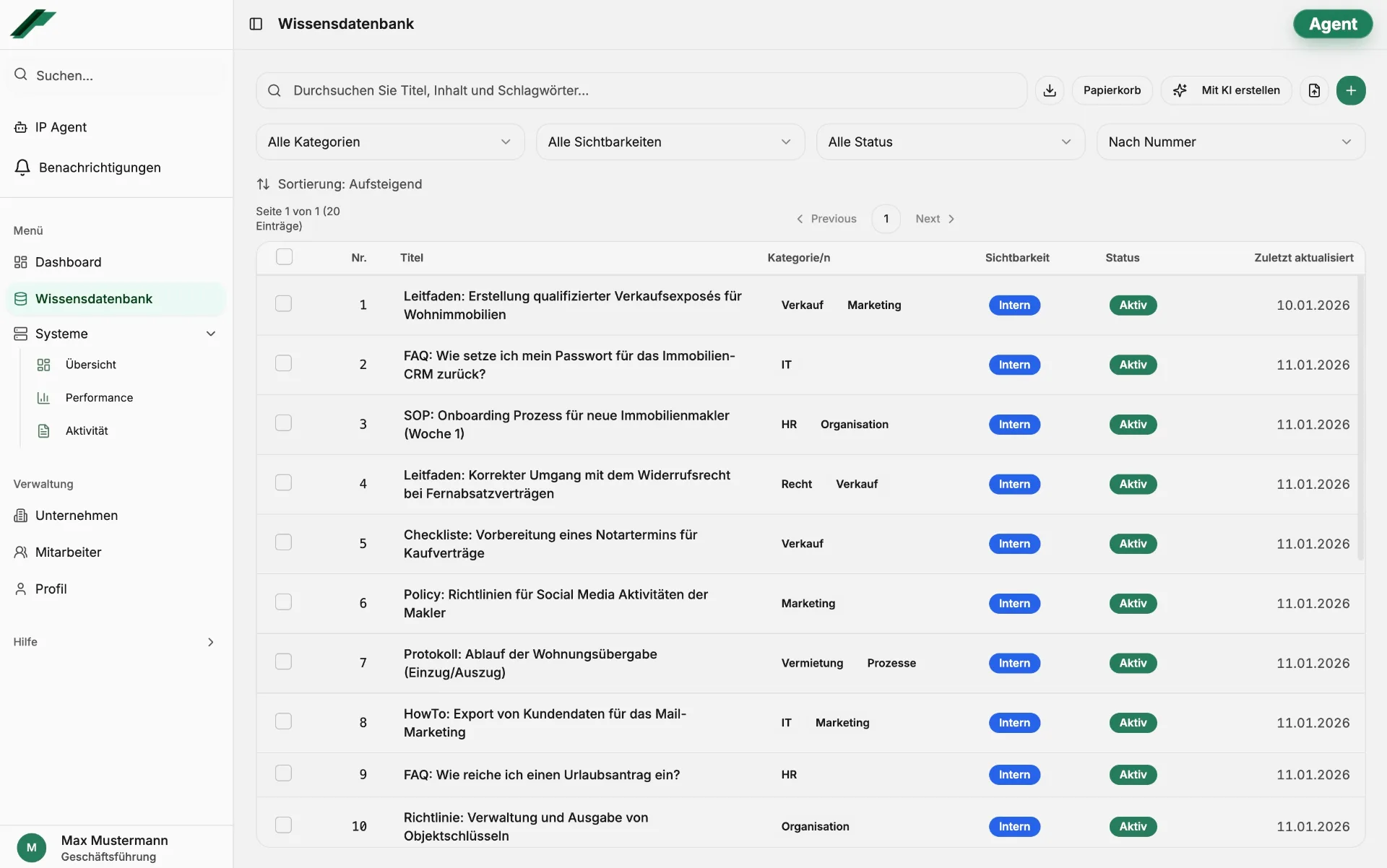Open Papierkorb

(1112, 90)
